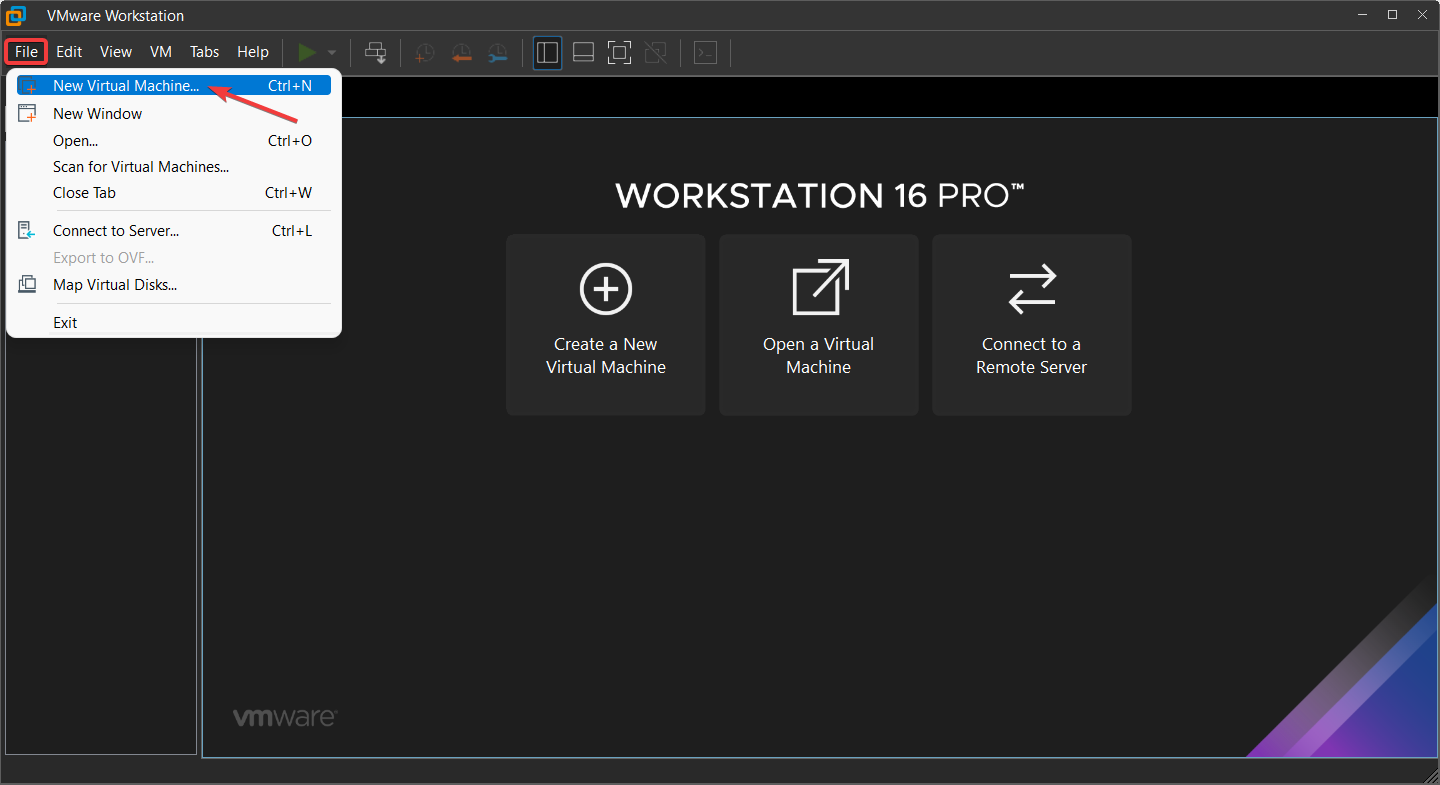This screenshot has height=785, width=1440.
Task: Click the revert to snapshot icon
Action: click(461, 52)
